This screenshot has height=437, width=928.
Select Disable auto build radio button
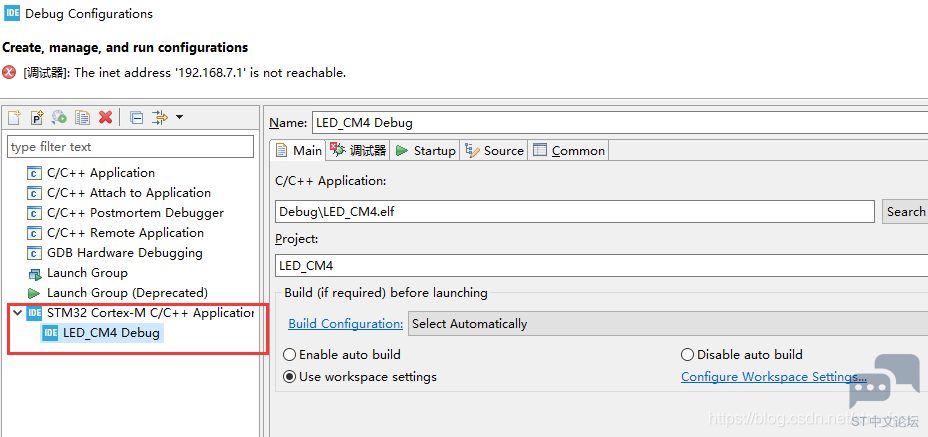pos(687,355)
